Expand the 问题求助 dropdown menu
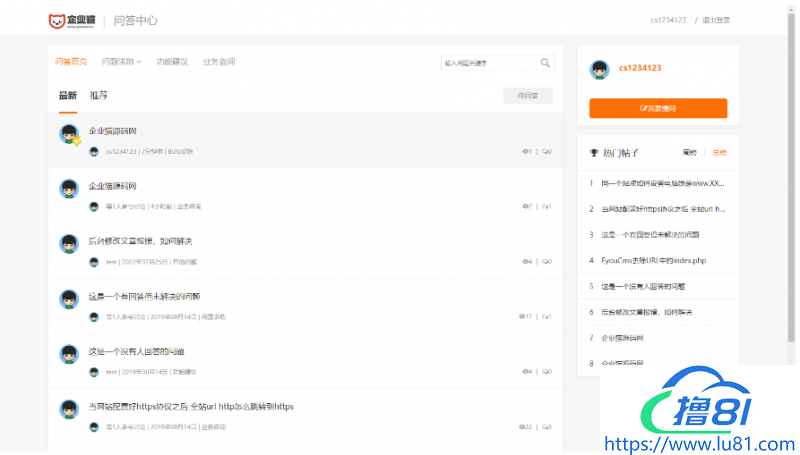The width and height of the screenshot is (800, 455). (121, 62)
